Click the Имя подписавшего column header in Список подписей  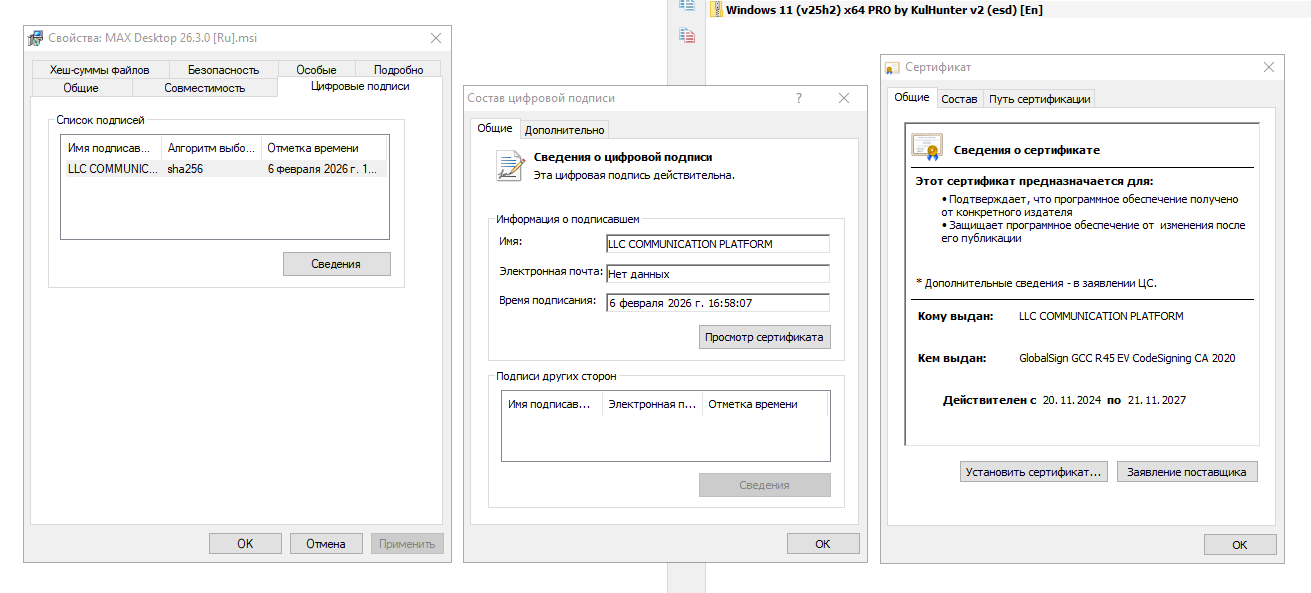click(110, 148)
